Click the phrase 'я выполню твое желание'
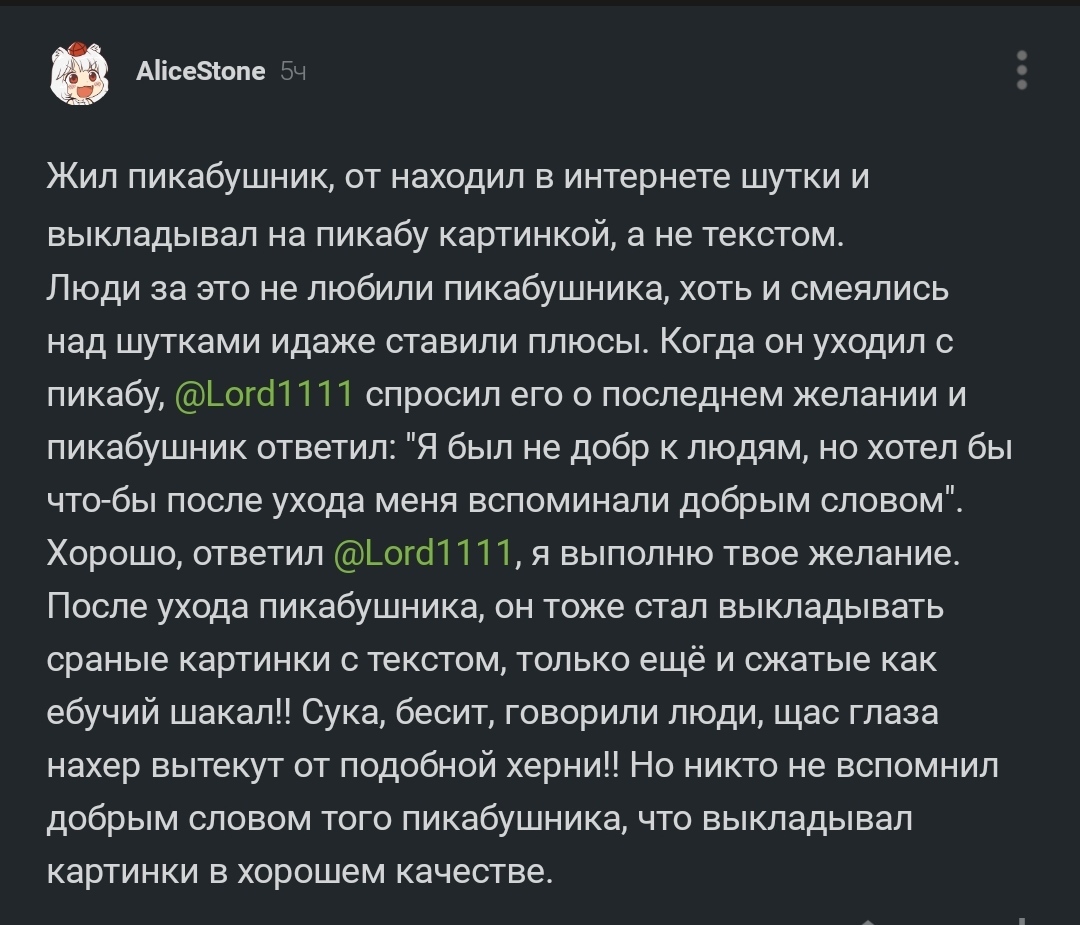The width and height of the screenshot is (1080, 925). (x=745, y=553)
